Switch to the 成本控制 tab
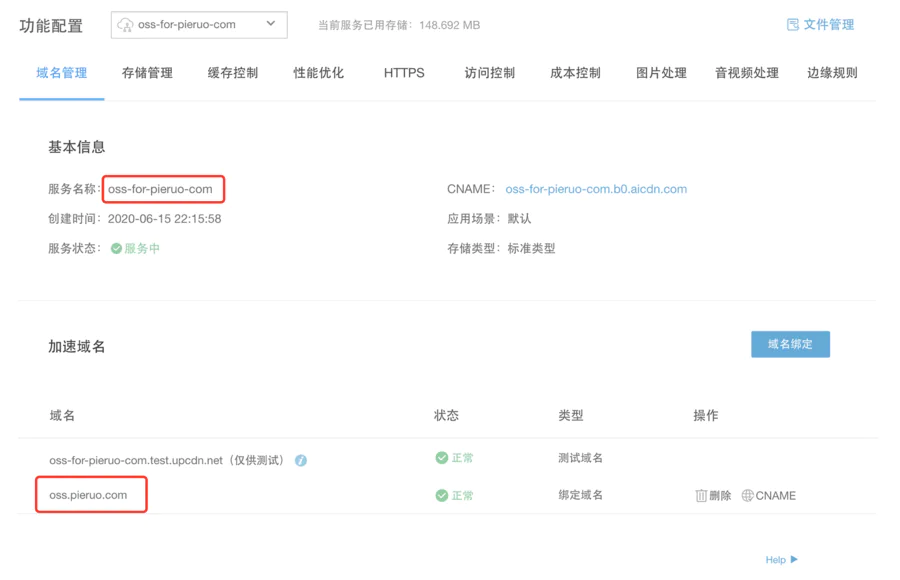 [x=575, y=73]
